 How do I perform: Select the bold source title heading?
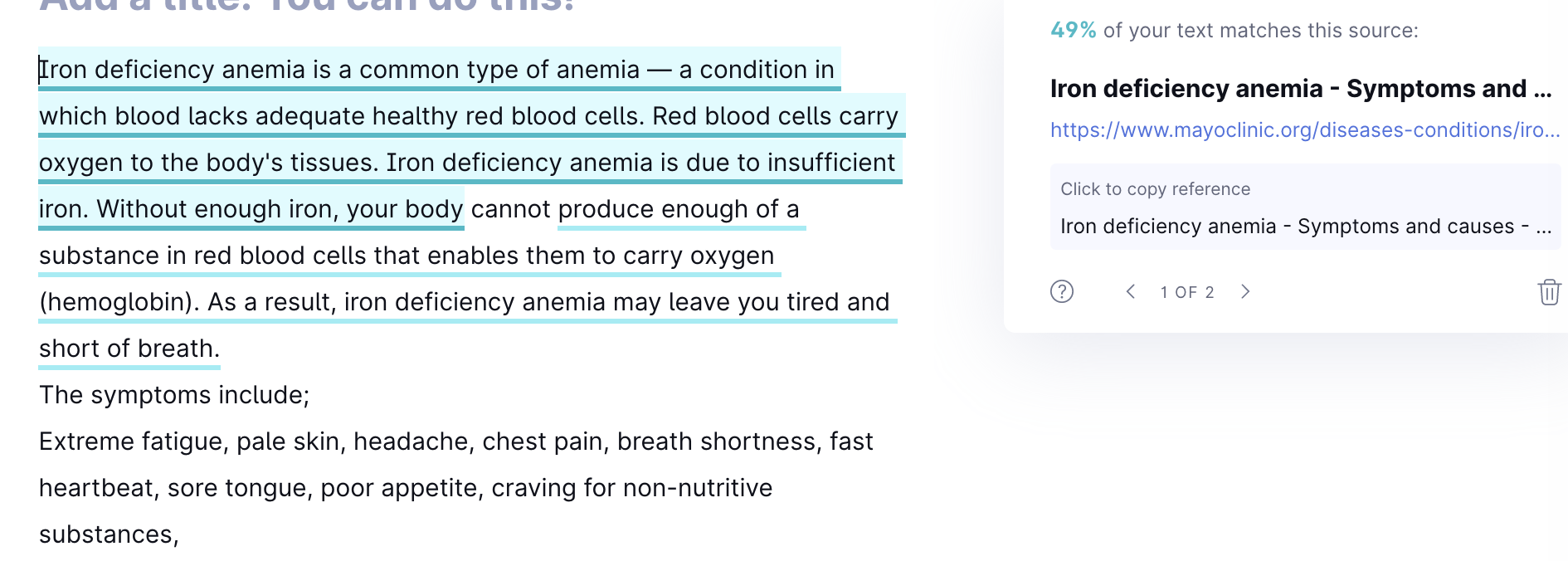[1300, 89]
